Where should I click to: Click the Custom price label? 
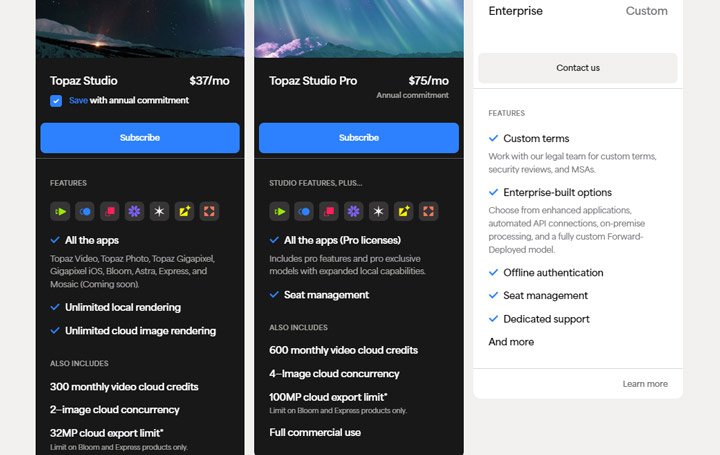[647, 11]
